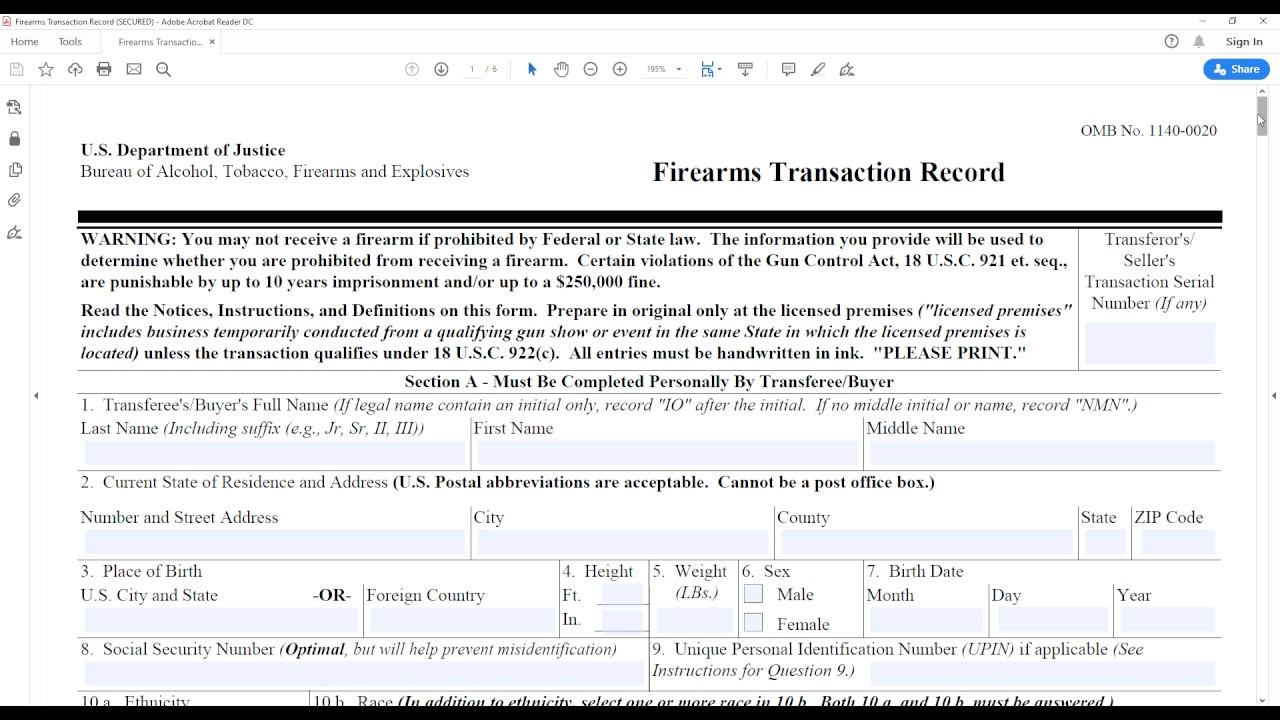Expand the right tools pane arrow
This screenshot has width=1280, height=720.
[x=1274, y=396]
